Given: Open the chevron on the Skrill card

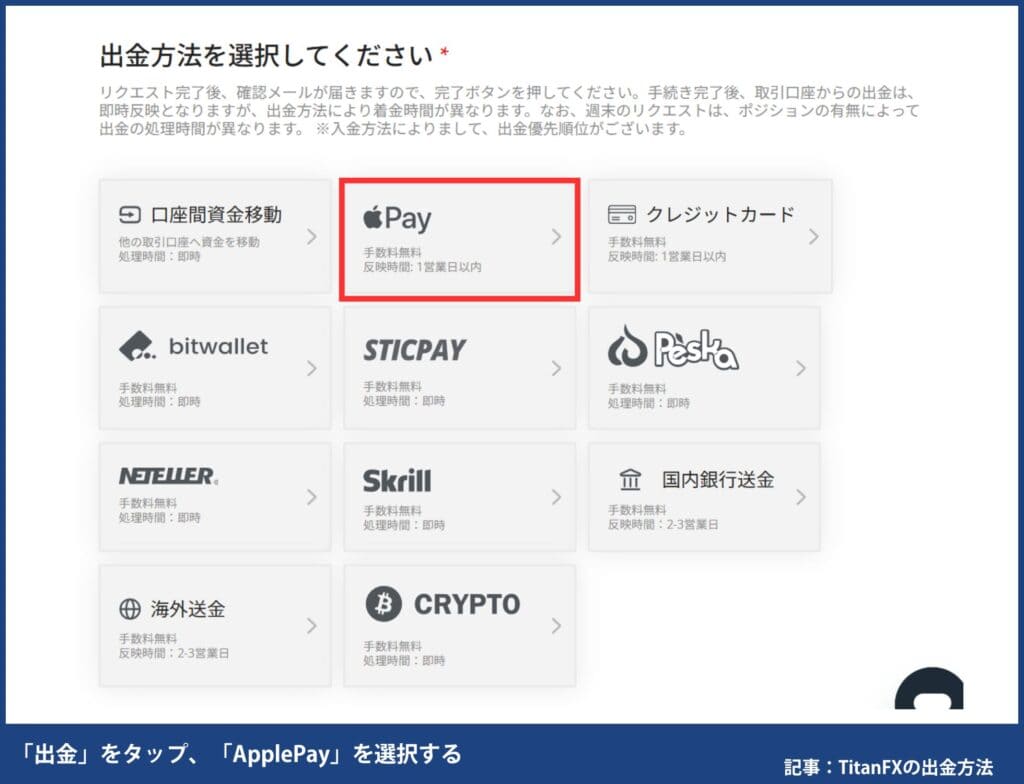Looking at the screenshot, I should [x=556, y=497].
